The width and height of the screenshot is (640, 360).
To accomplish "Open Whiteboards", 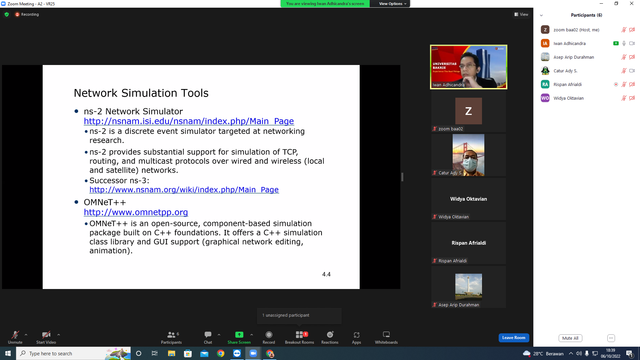I will coord(386,337).
